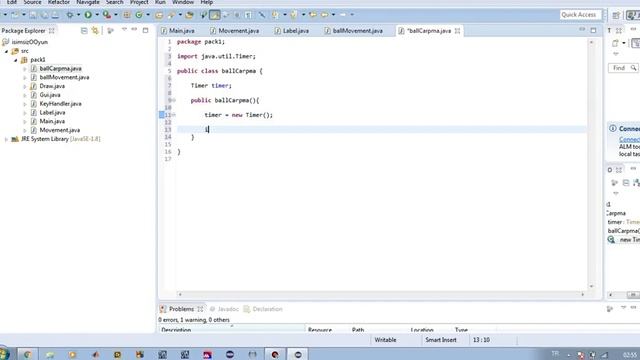
Task: Click the new task icon in Task List
Action: click(x=615, y=43)
